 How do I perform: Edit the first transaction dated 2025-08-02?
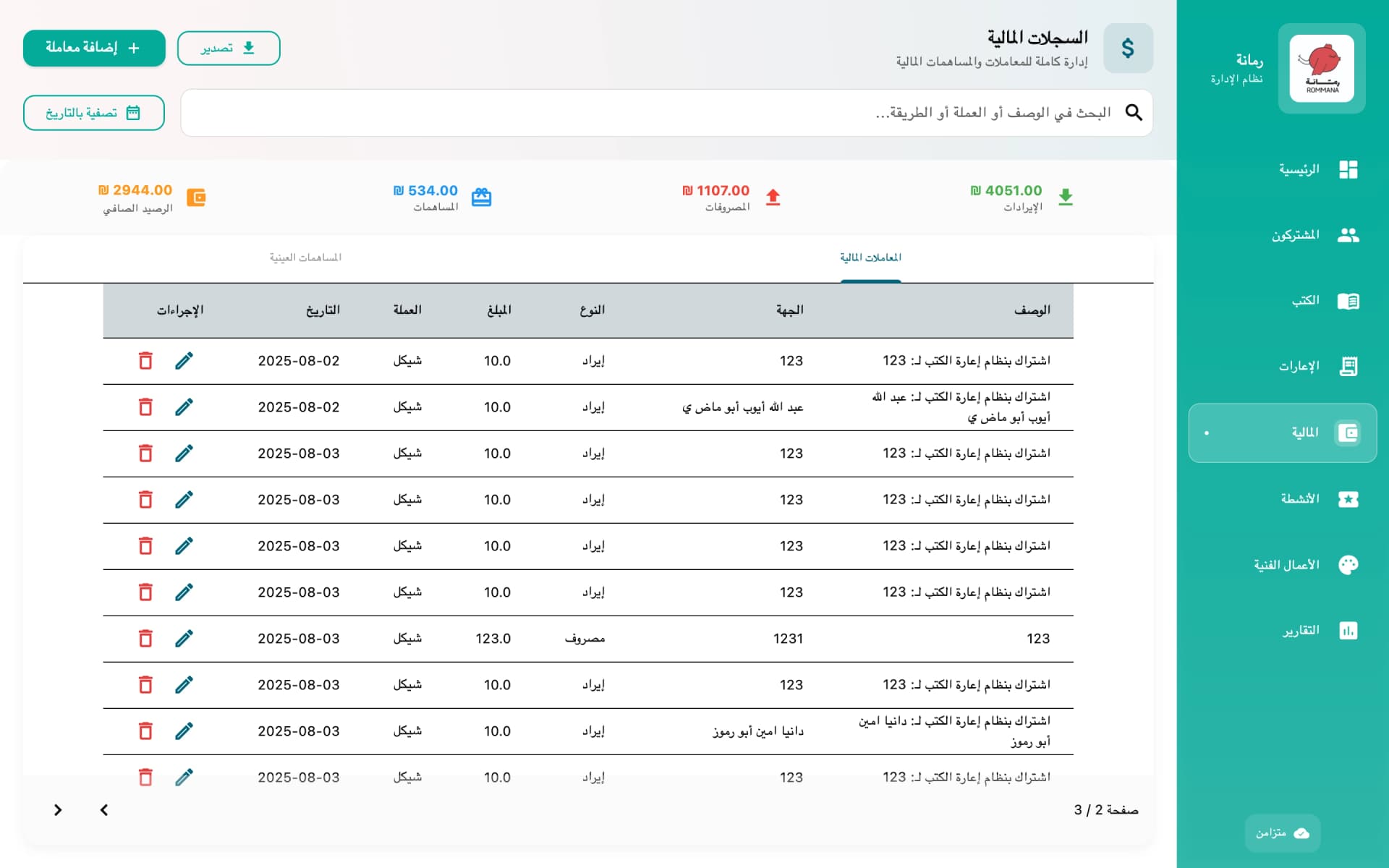(184, 360)
